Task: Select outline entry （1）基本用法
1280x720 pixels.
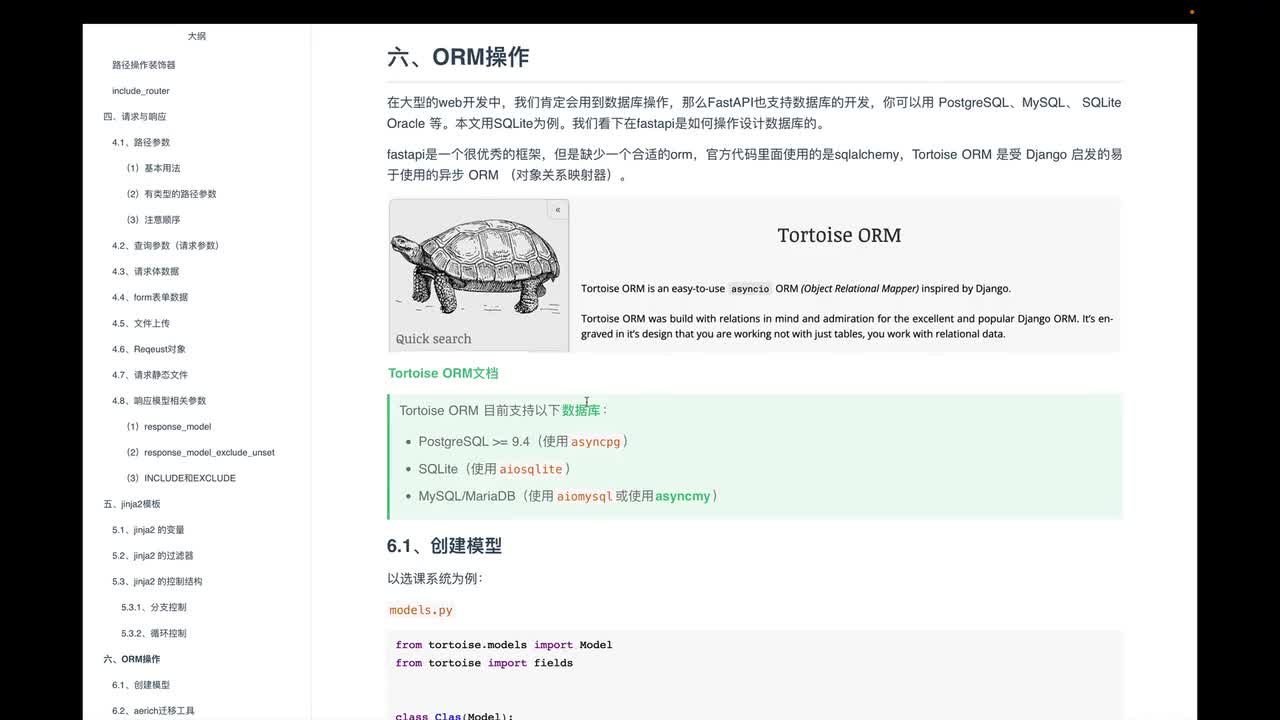Action: click(151, 168)
